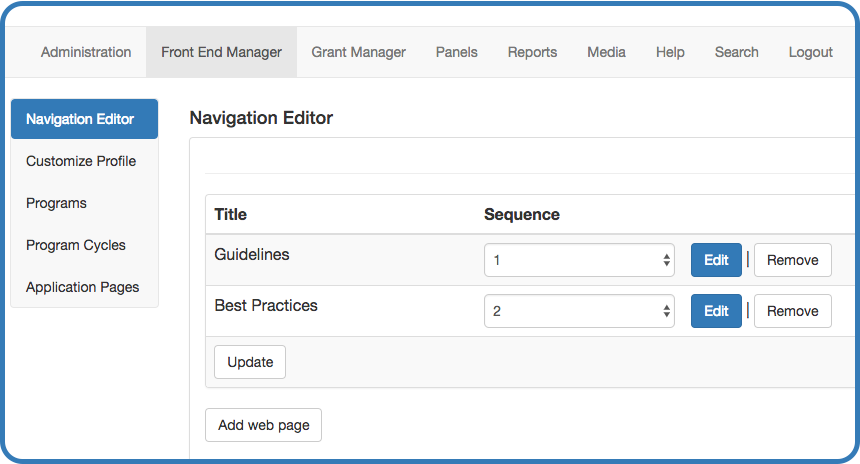Edit the Guidelines page
860x464 pixels.
[x=716, y=260]
